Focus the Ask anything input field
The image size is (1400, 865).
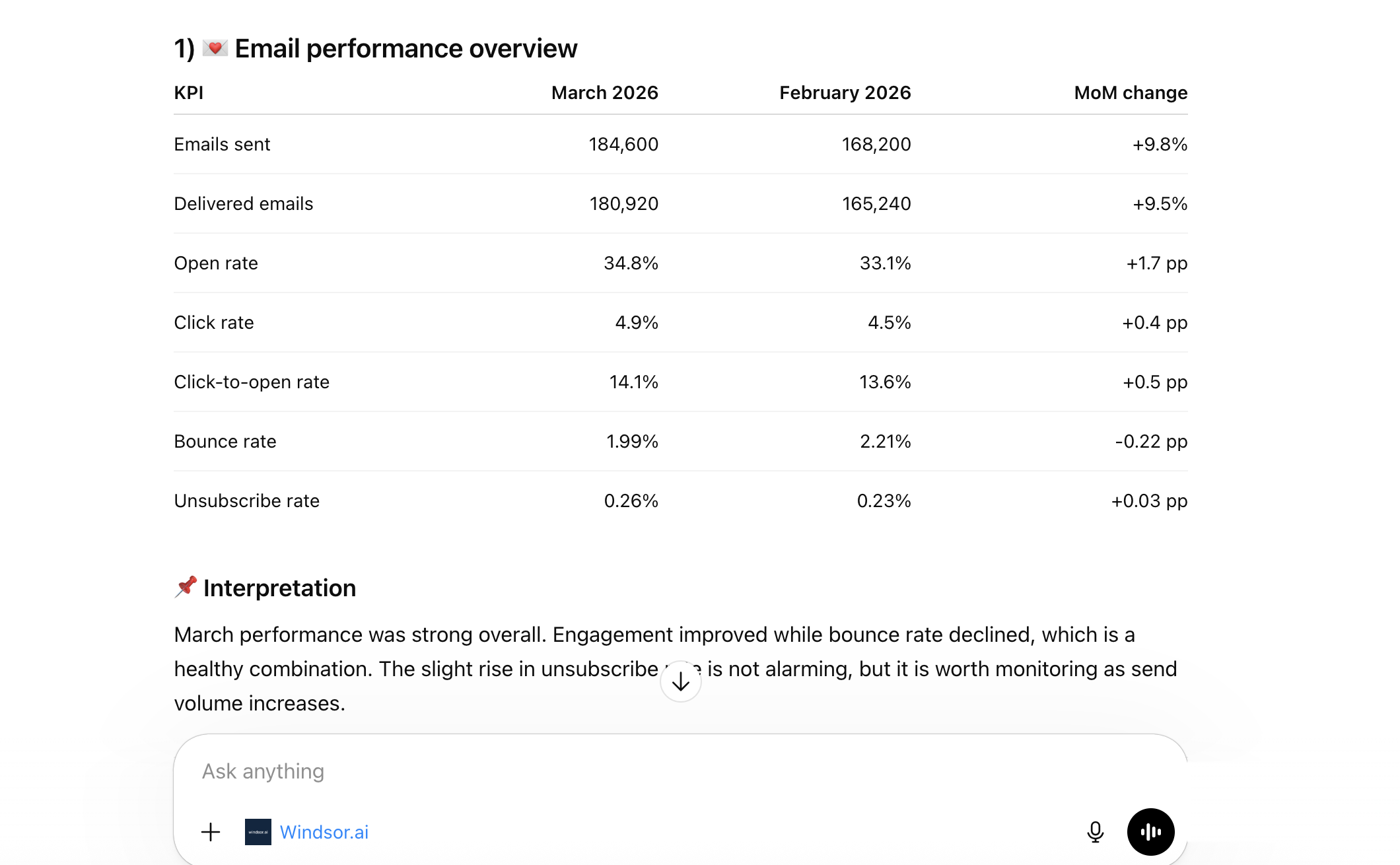click(x=680, y=771)
